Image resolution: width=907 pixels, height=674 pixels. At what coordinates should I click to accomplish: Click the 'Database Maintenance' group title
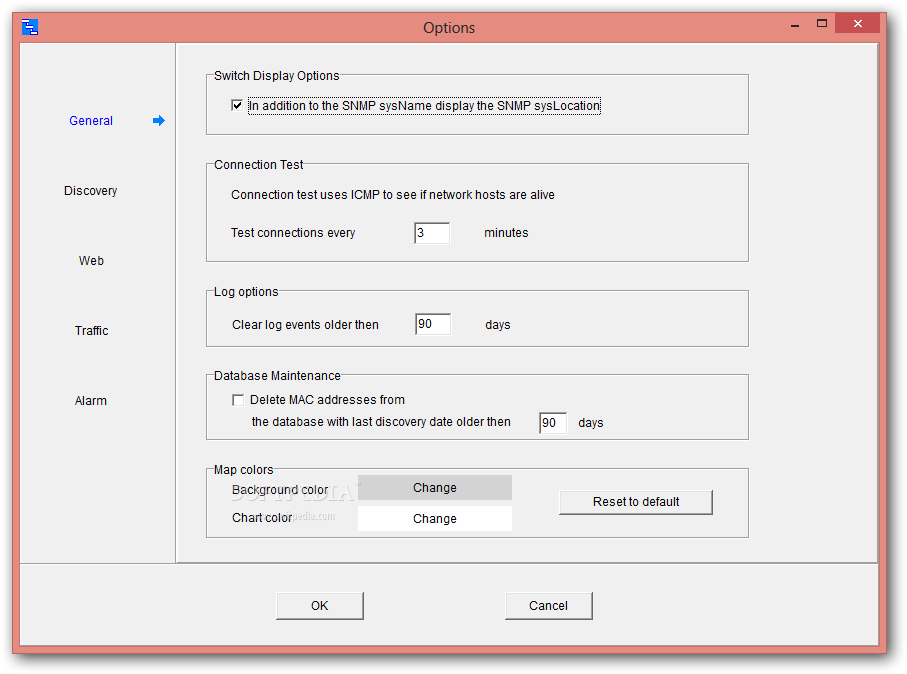(x=277, y=376)
